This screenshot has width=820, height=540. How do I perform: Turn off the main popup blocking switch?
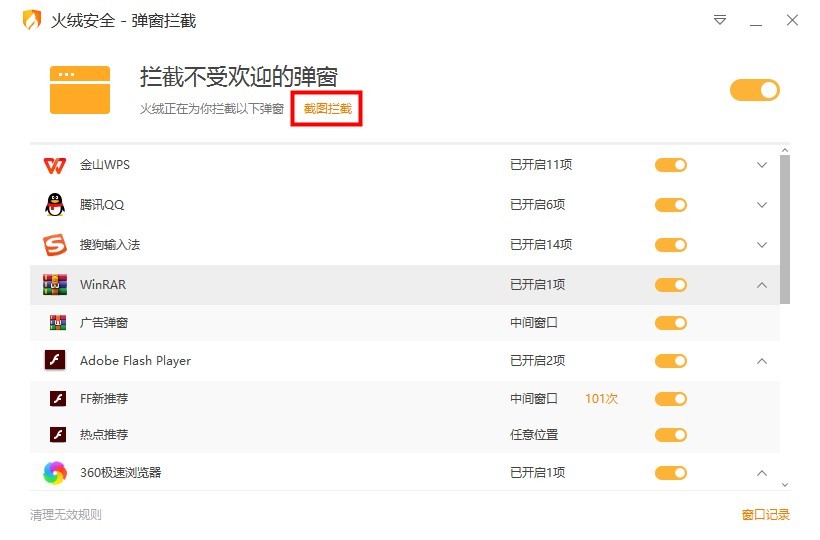[x=755, y=90]
